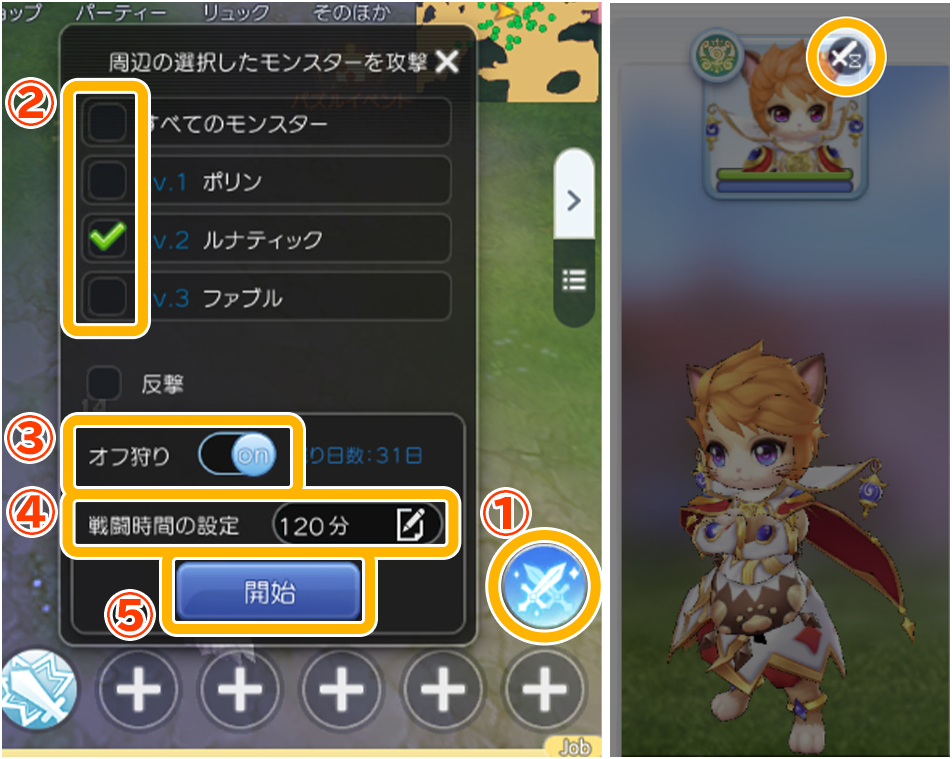Uncheck the ルナティック checkbox
Image resolution: width=952 pixels, height=759 pixels.
coord(107,239)
